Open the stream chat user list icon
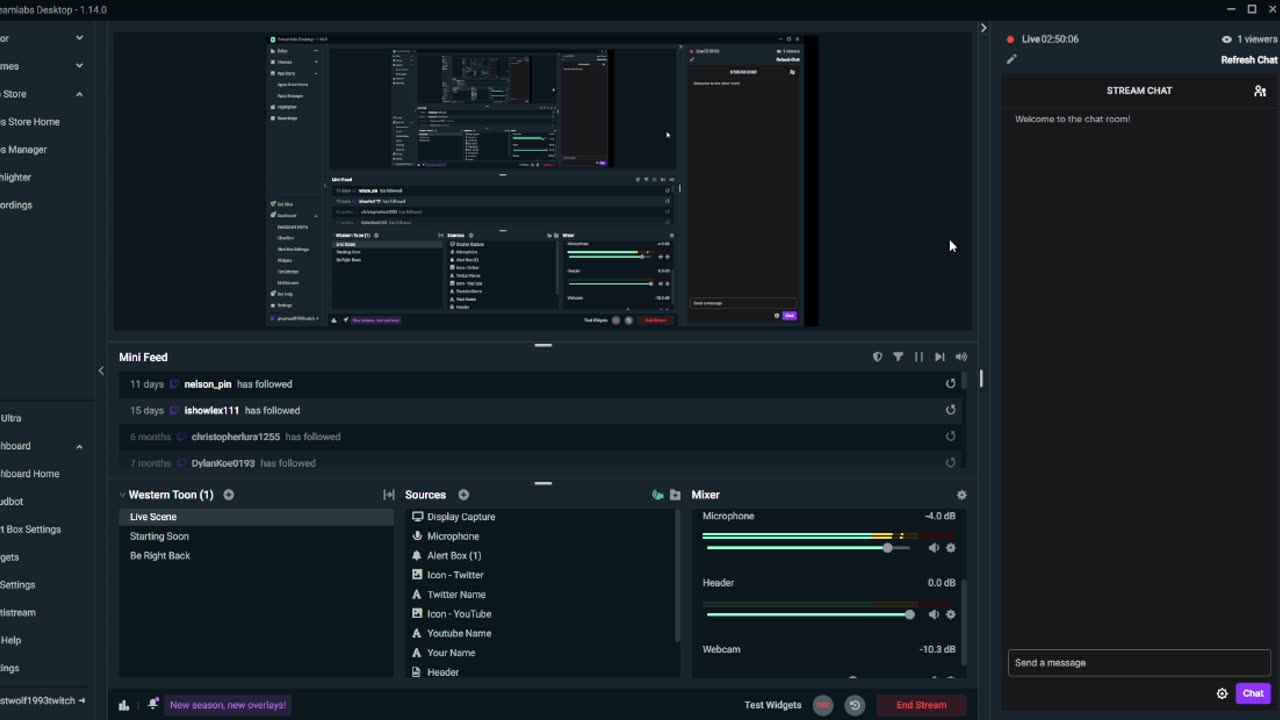The height and width of the screenshot is (720, 1280). coord(1260,91)
